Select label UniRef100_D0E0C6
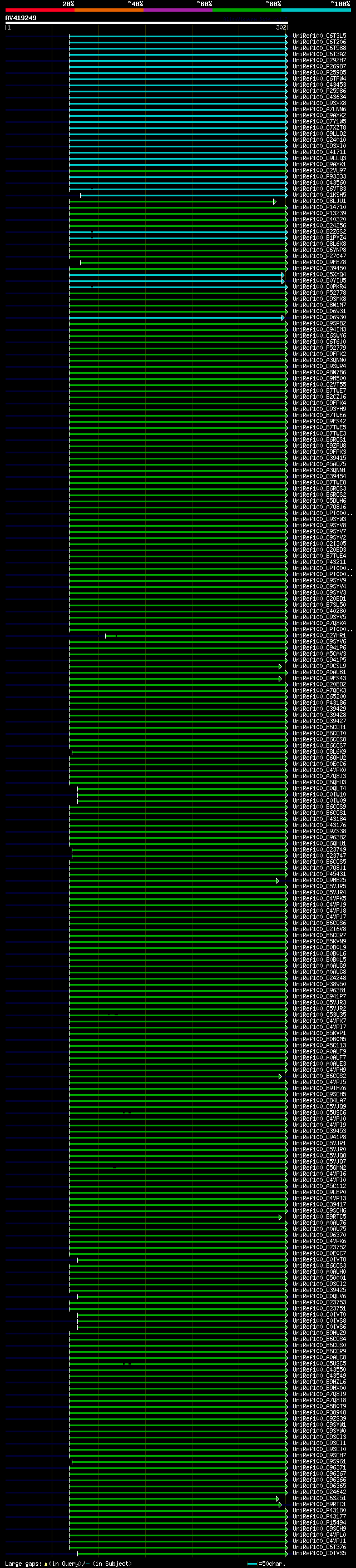Viewport: 356px width, 1568px height. point(319,764)
